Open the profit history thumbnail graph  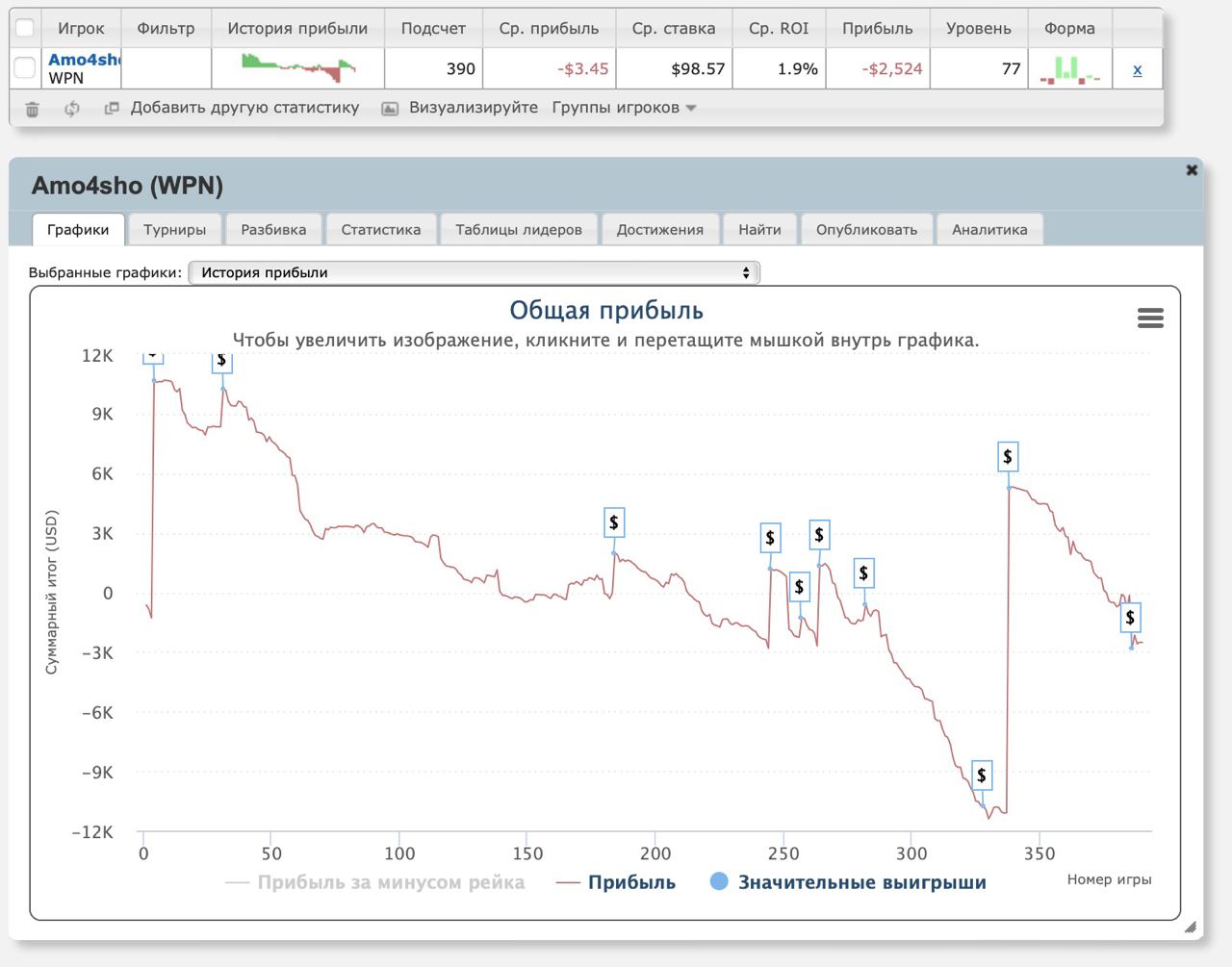point(297,68)
